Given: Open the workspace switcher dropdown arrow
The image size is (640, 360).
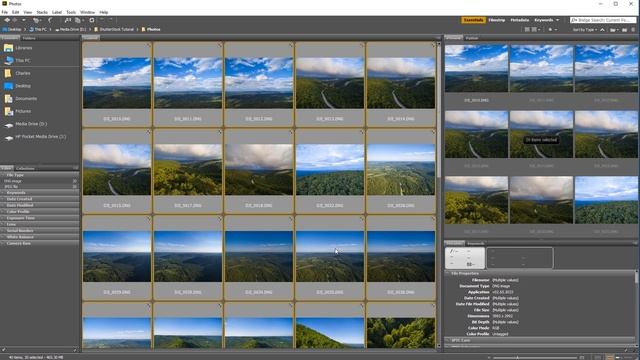Looking at the screenshot, I should click(x=558, y=20).
